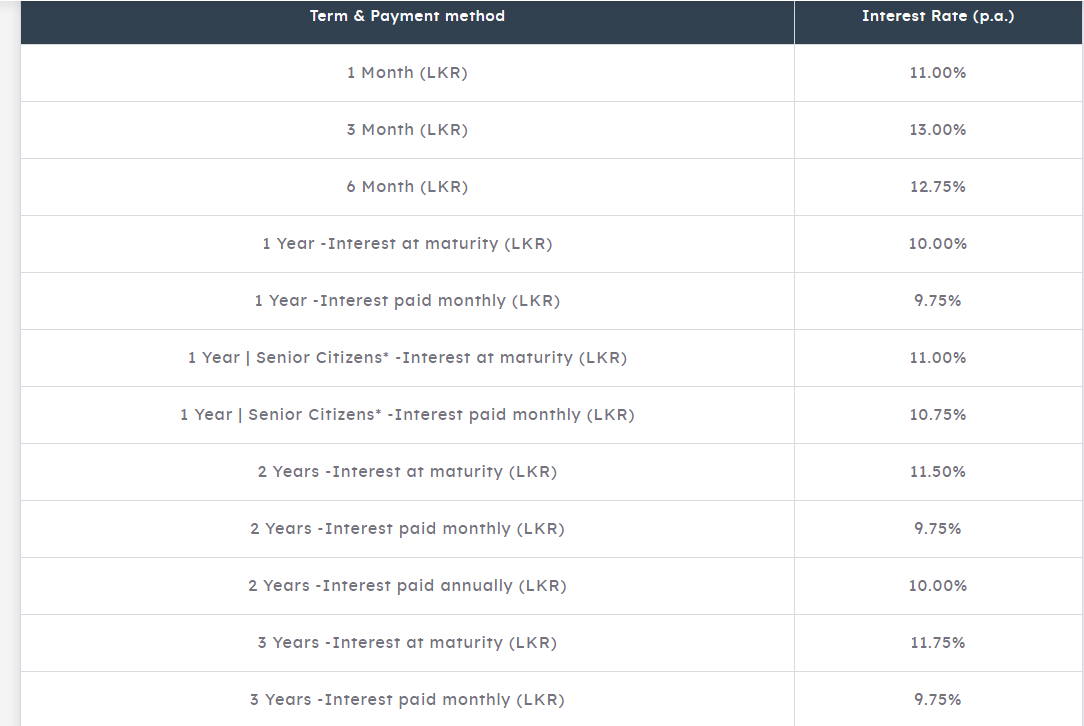
Task: Select the 1 Month (LKR) row label
Action: click(407, 73)
